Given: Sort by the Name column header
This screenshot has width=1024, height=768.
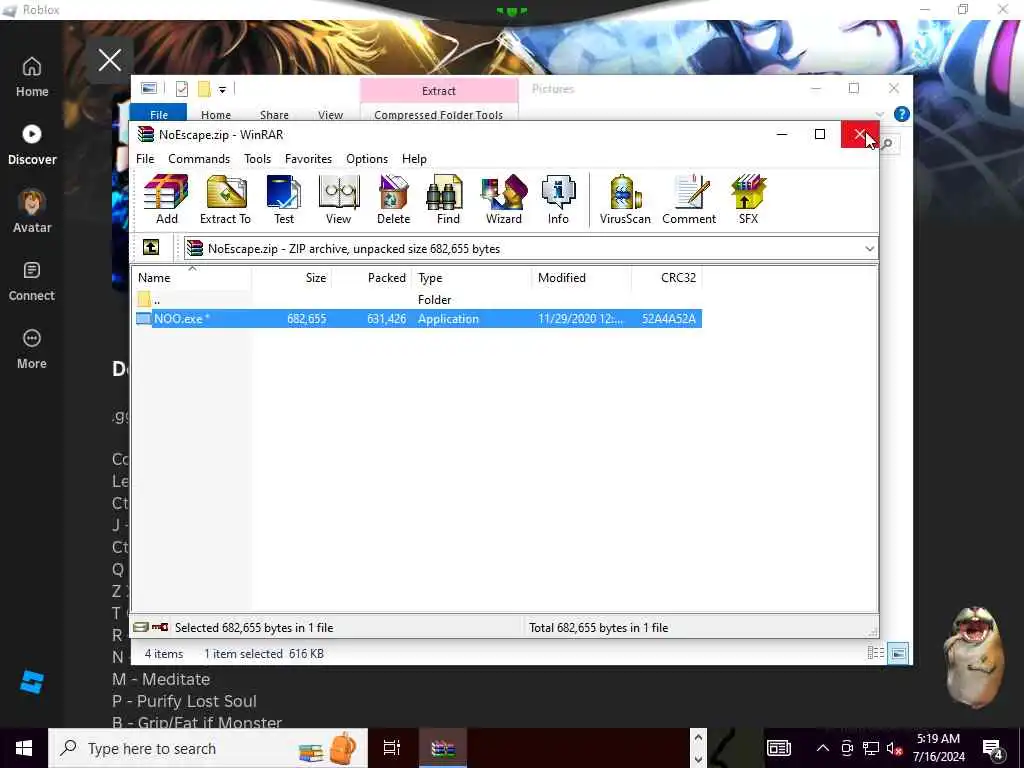Looking at the screenshot, I should point(191,278).
